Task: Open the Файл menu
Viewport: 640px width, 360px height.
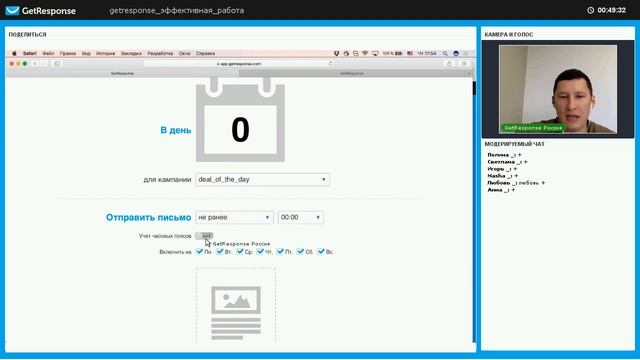Action: [48, 53]
